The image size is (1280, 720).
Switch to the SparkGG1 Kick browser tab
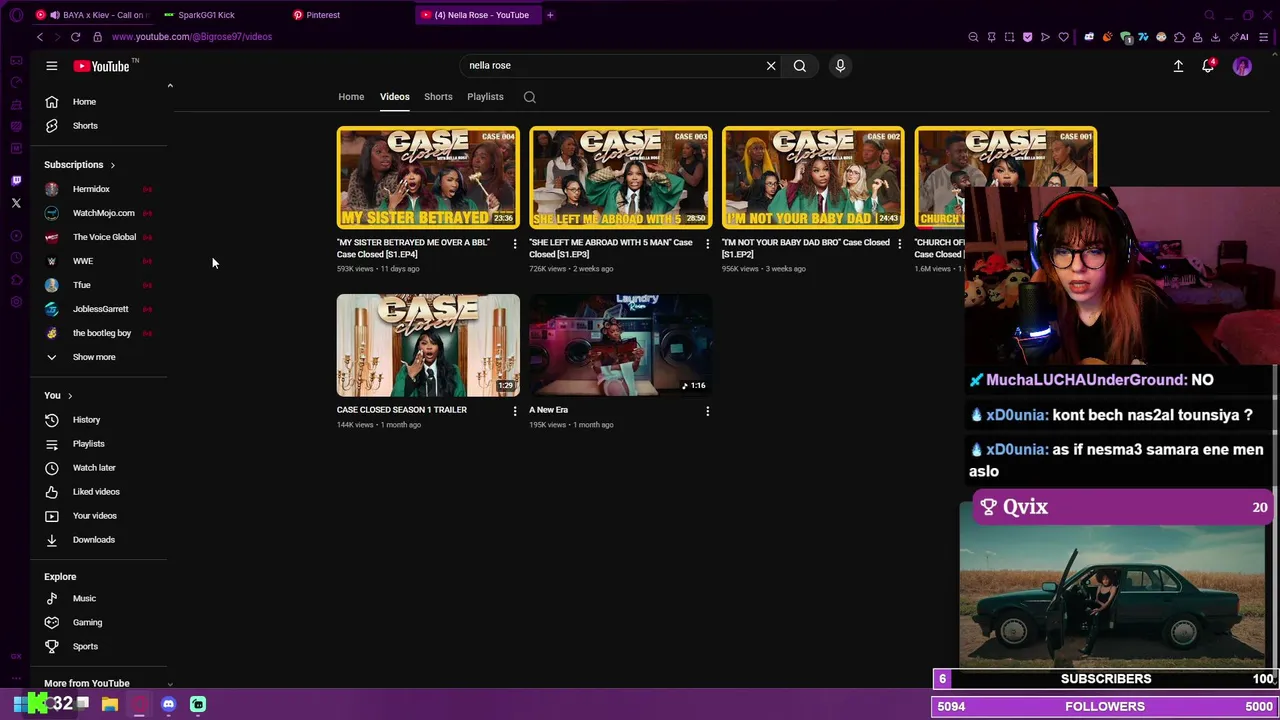207,15
